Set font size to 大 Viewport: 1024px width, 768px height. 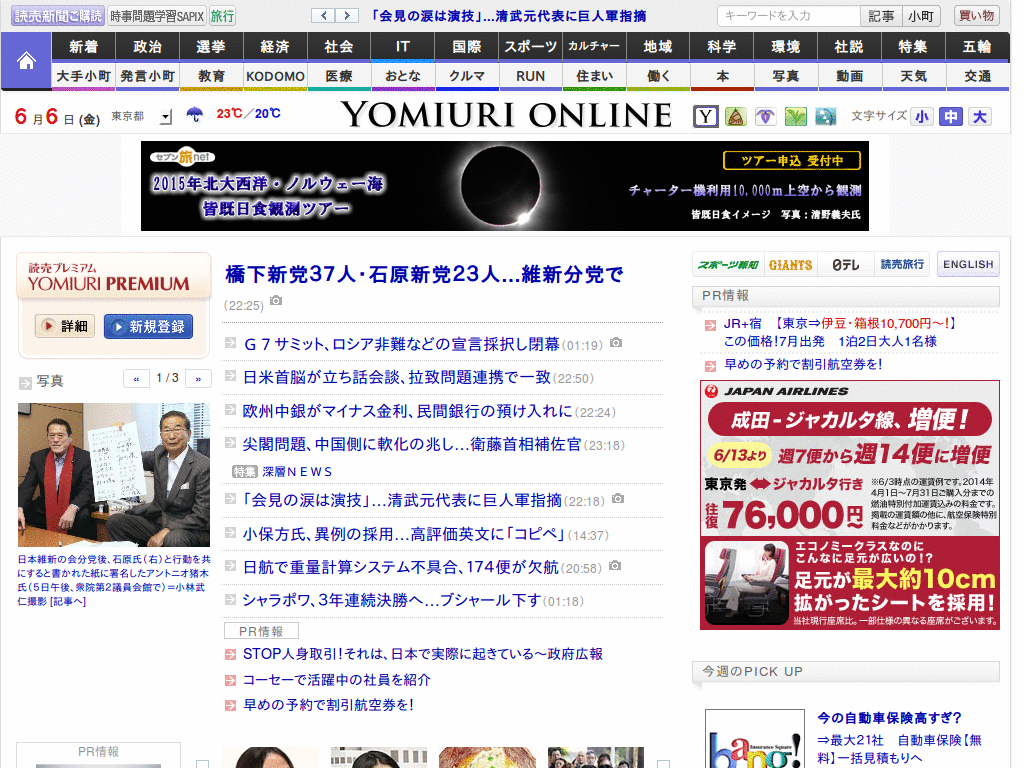point(979,116)
